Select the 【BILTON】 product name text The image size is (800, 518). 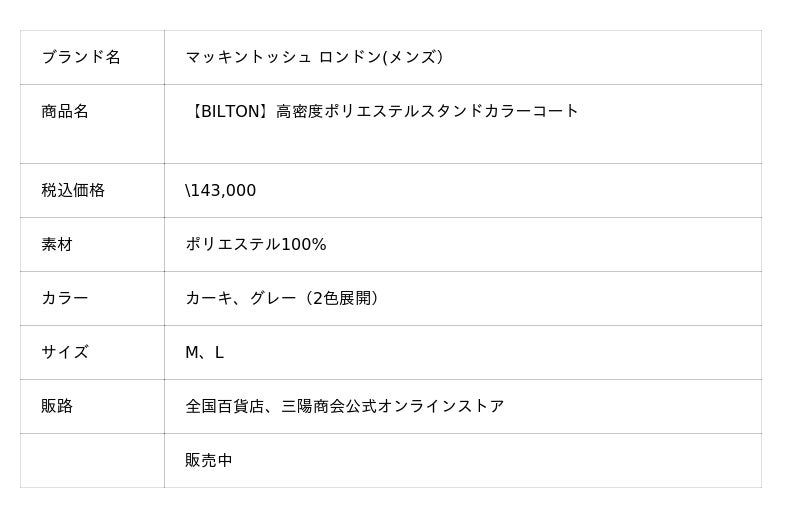pyautogui.click(x=230, y=111)
